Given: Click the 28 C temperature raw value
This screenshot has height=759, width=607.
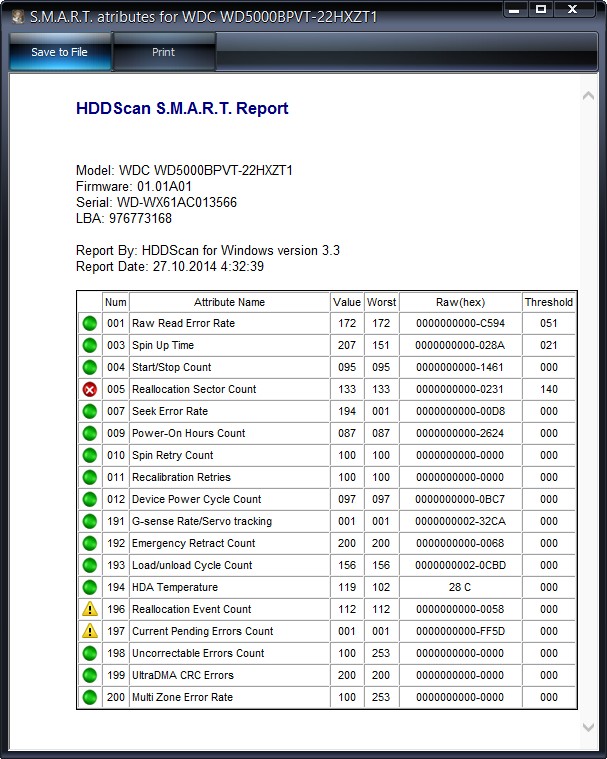Looking at the screenshot, I should 460,587.
